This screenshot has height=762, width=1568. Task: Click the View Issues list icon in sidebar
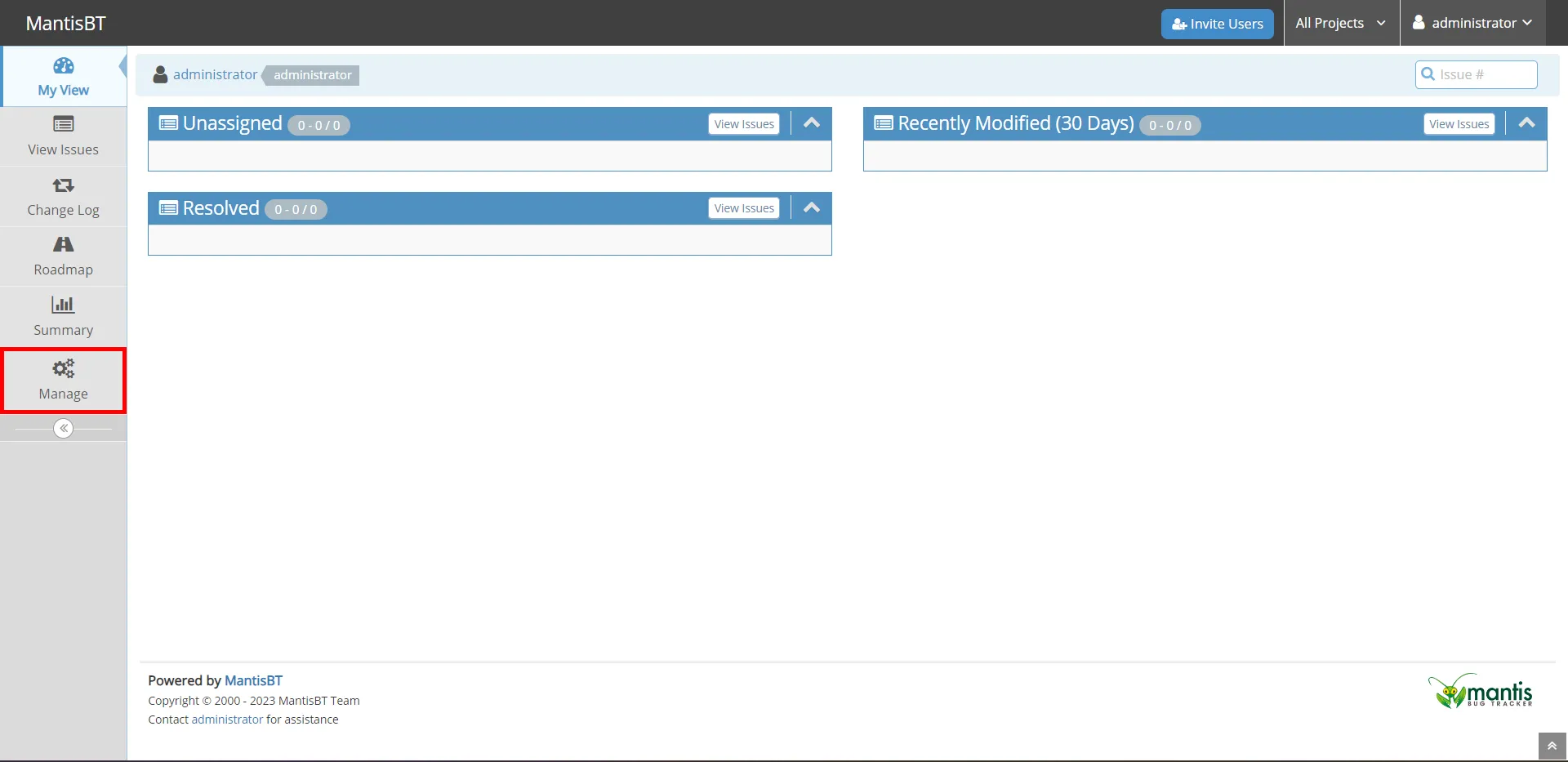point(64,124)
